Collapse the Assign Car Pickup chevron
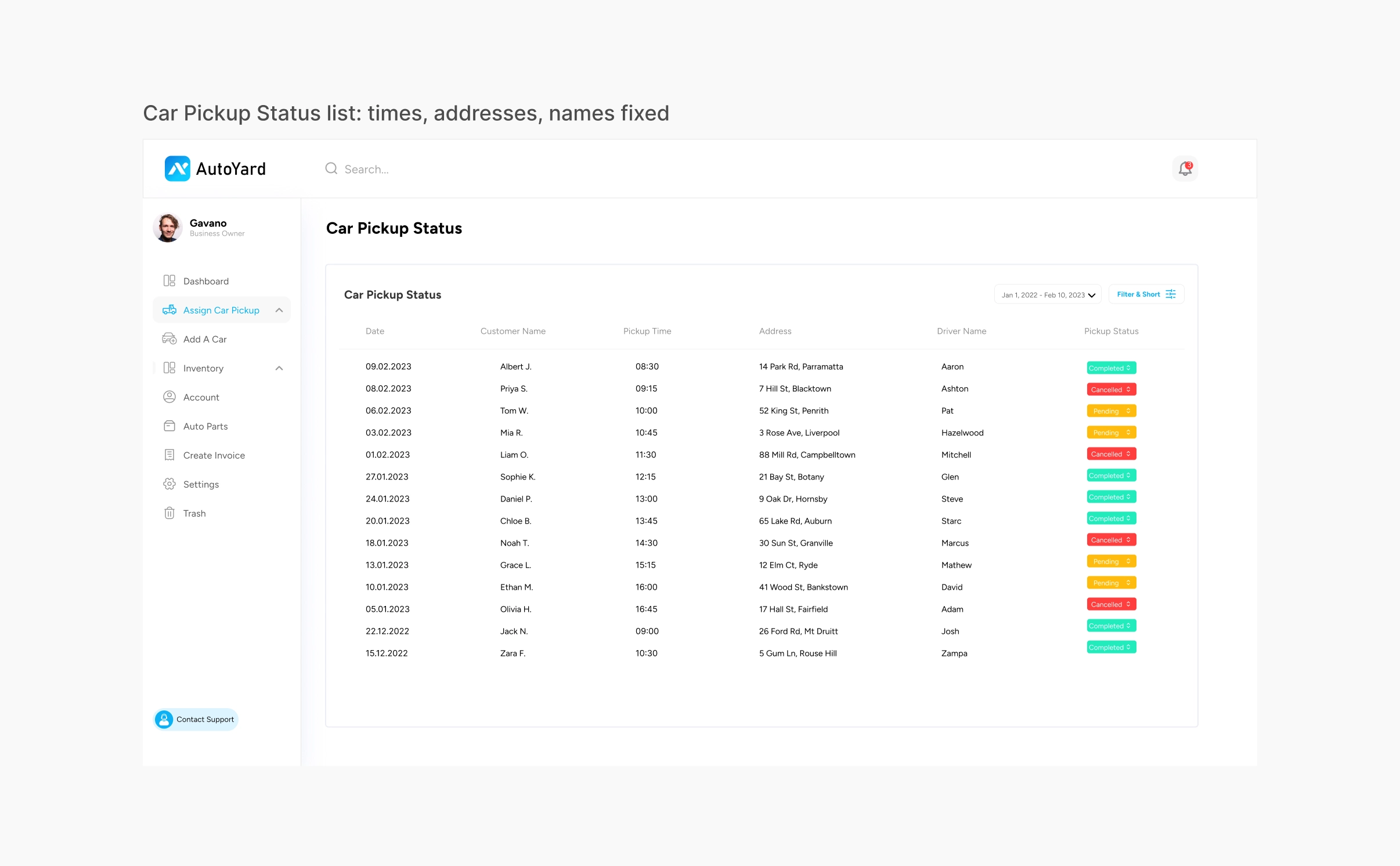 pyautogui.click(x=279, y=310)
